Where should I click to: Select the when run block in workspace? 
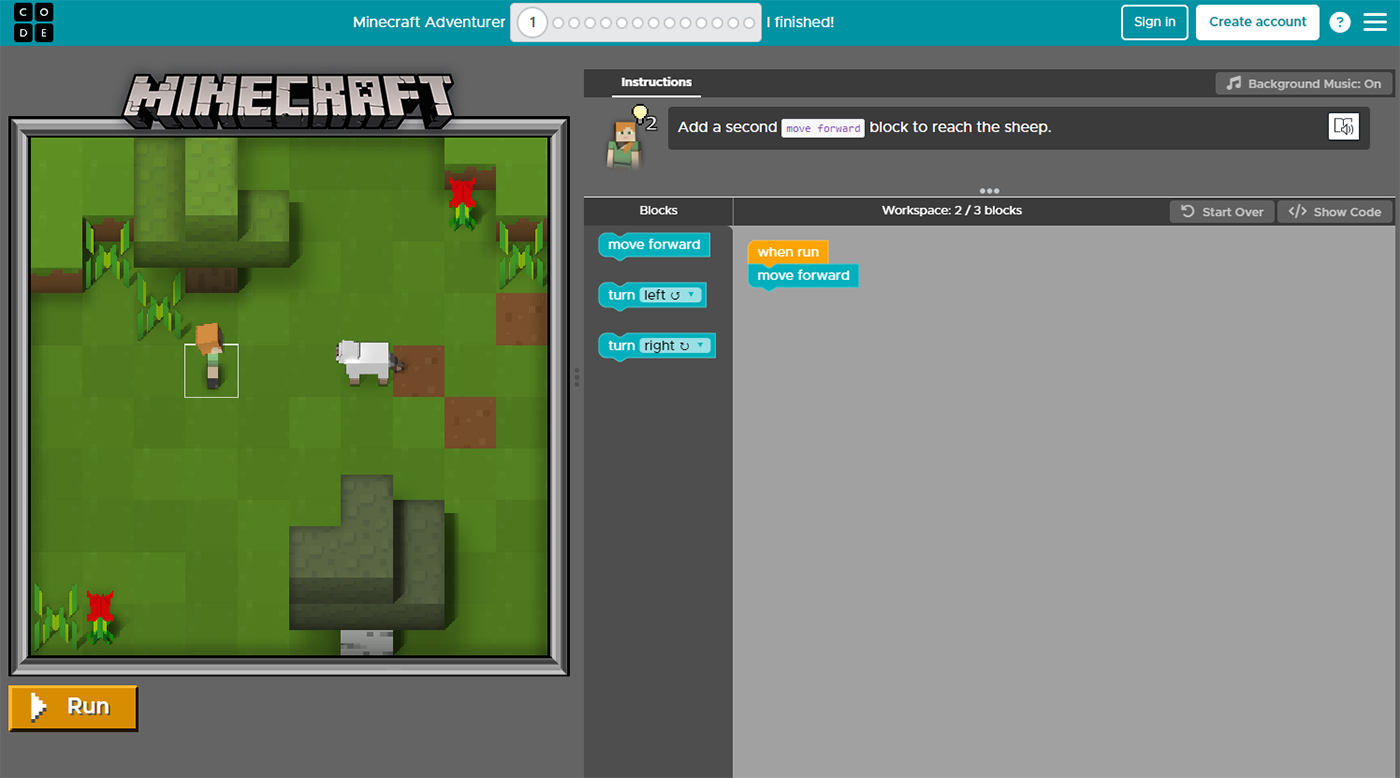click(x=787, y=252)
